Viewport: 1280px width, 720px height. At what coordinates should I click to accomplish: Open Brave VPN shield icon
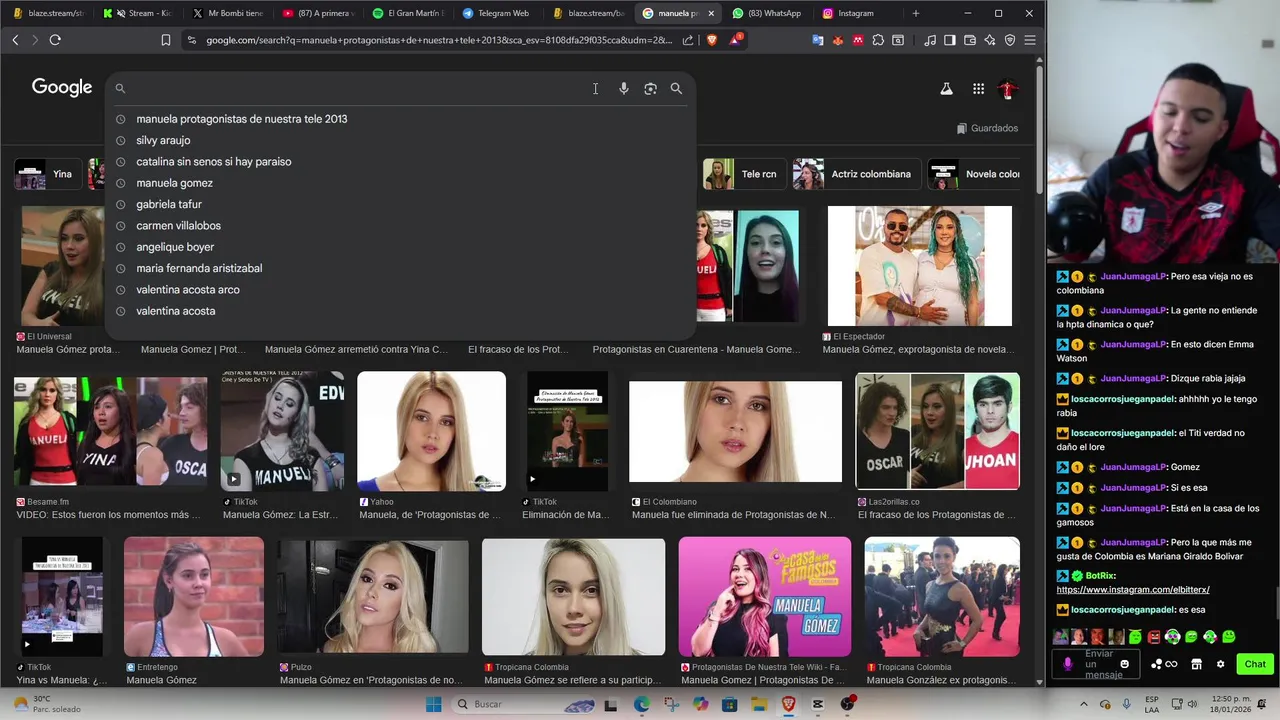tap(1010, 40)
